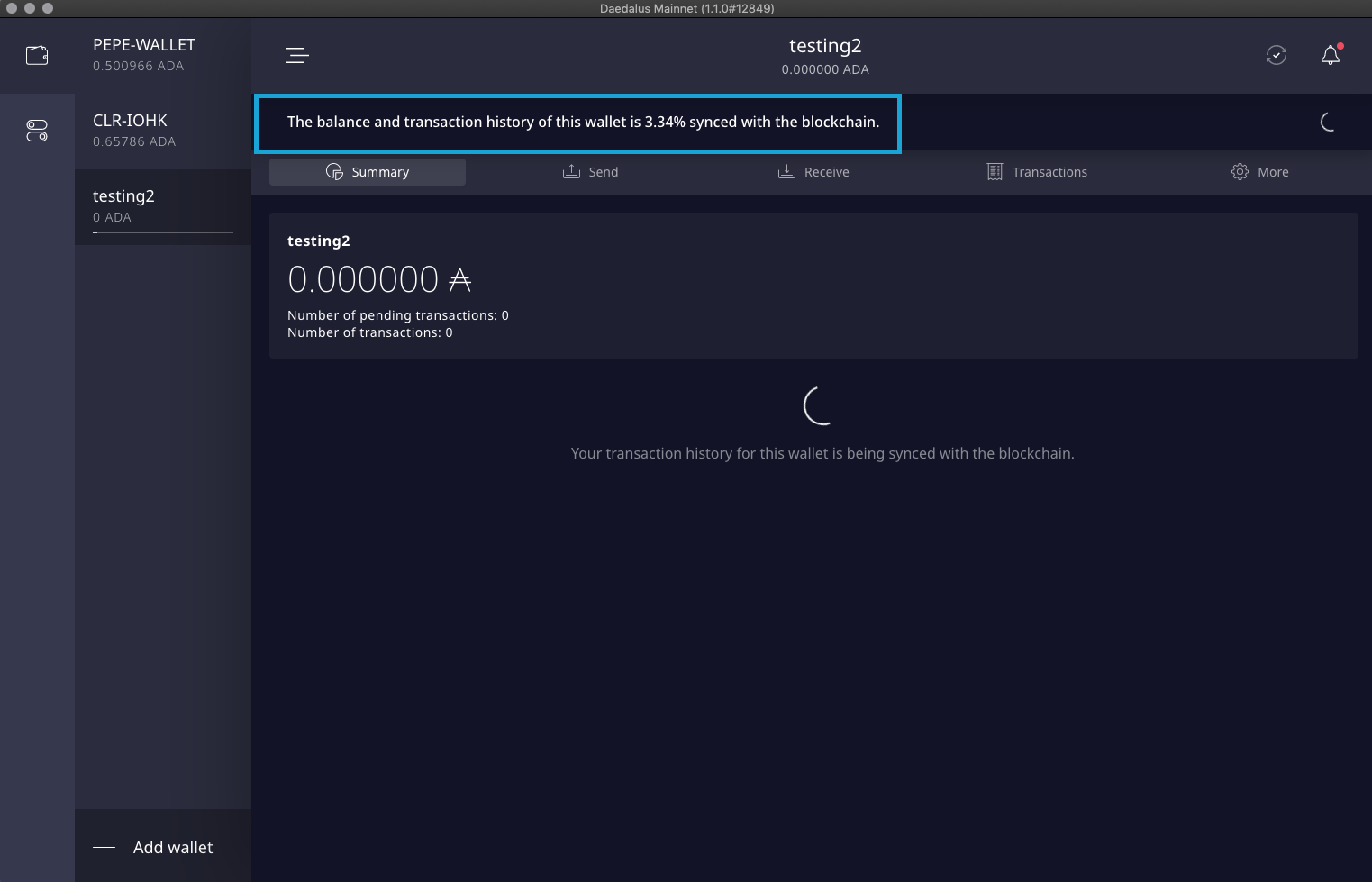Click the transaction history syncing message
The height and width of the screenshot is (882, 1372).
822,453
